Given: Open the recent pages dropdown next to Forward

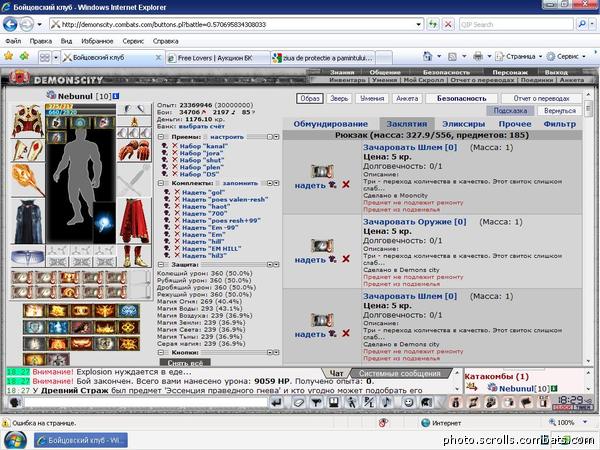Looking at the screenshot, I should (x=39, y=24).
